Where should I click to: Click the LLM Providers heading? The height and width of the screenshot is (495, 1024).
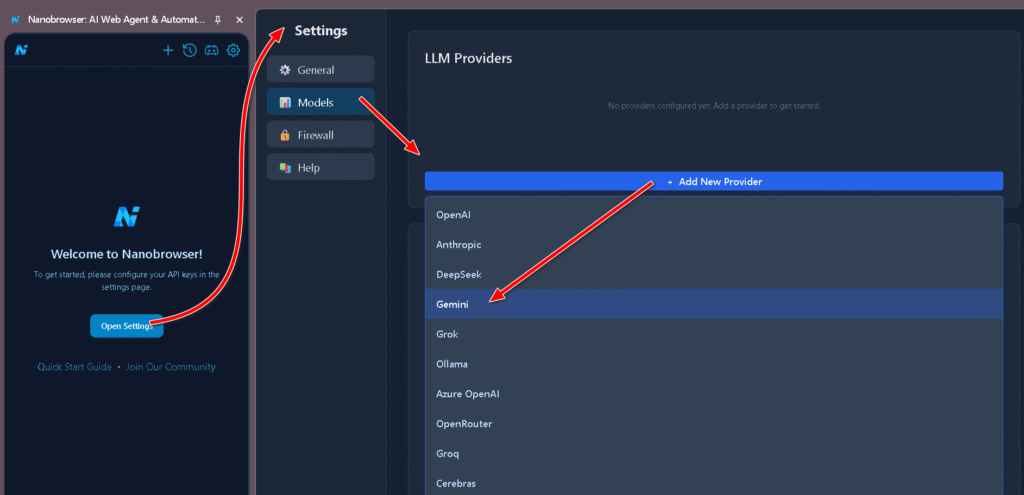468,59
